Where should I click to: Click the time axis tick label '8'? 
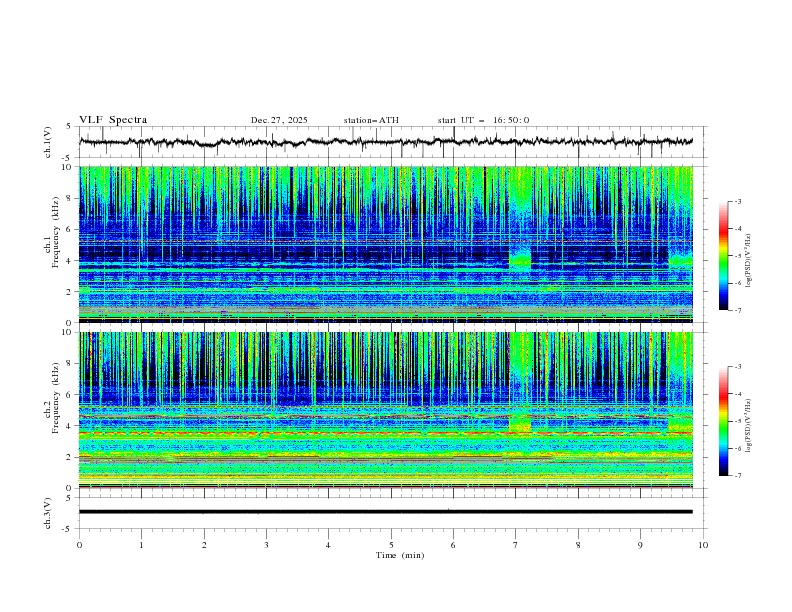click(x=578, y=545)
